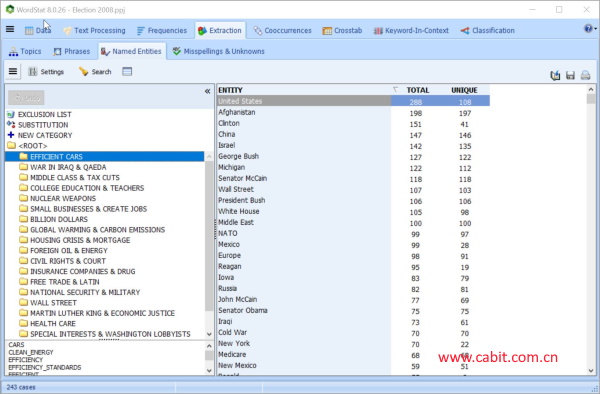Select MARTIN LUTHER KING & ECONOMIC JUSTICE folder

pos(97,313)
